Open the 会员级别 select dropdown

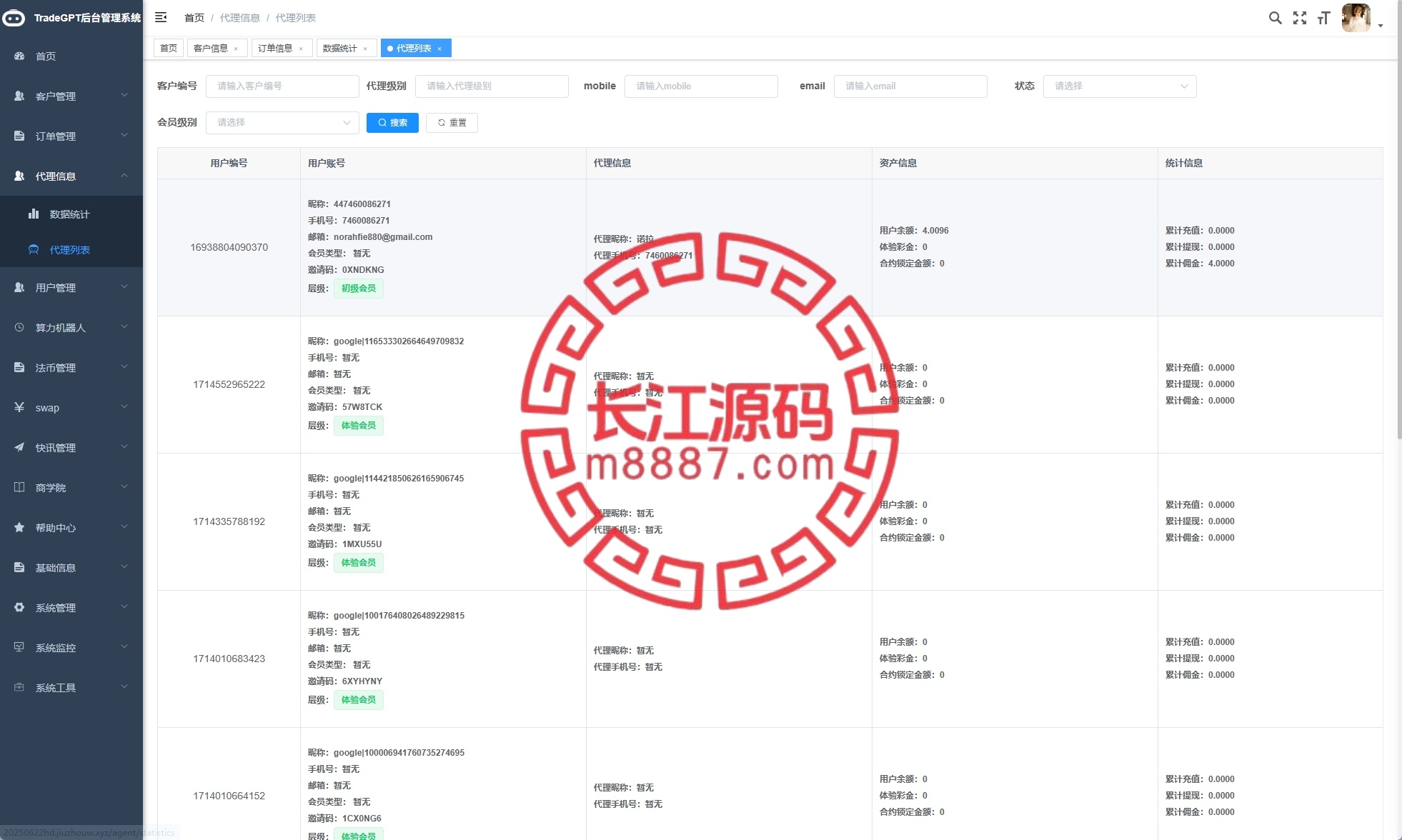point(282,123)
